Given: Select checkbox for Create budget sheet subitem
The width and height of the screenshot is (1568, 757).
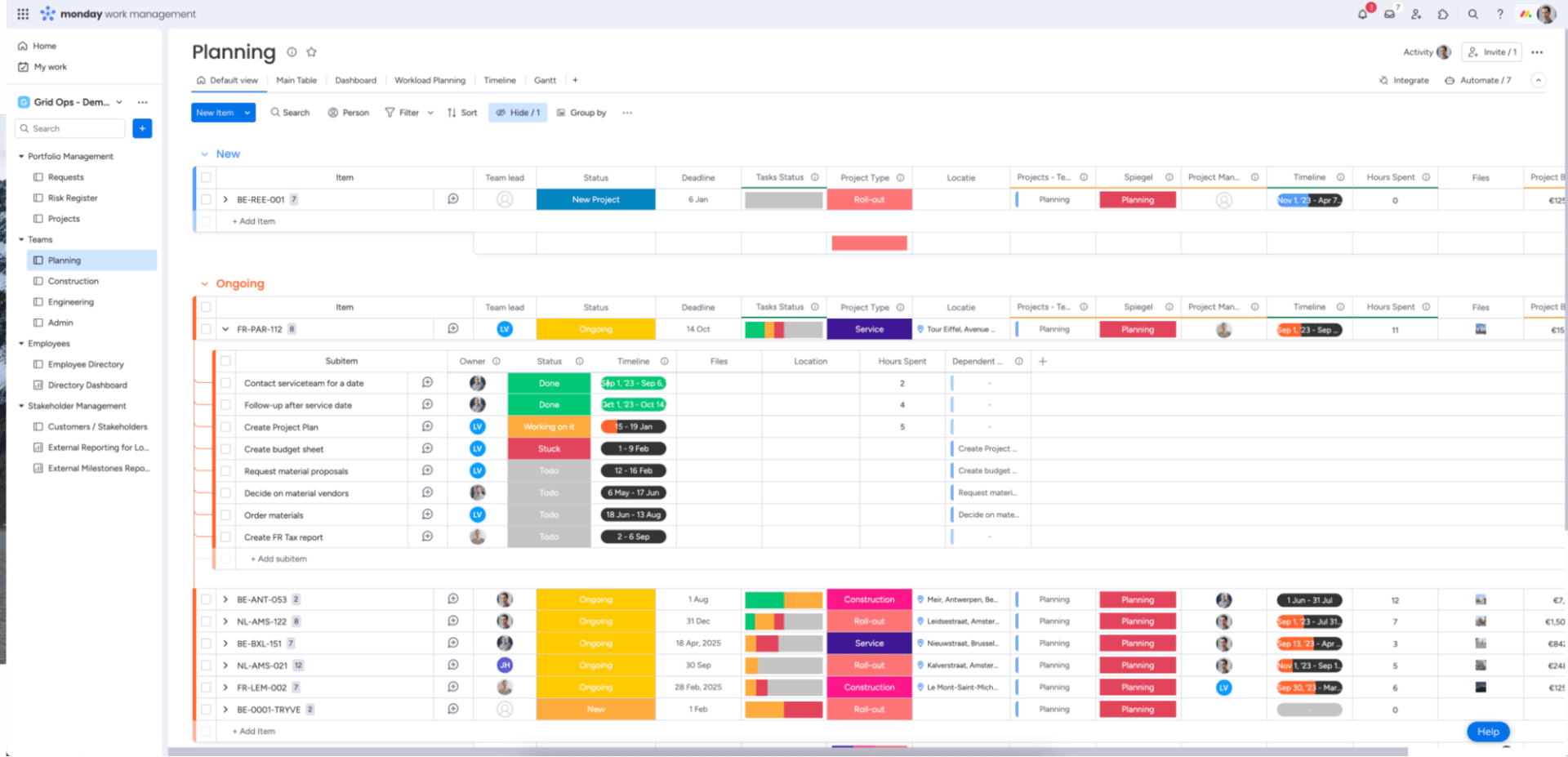Looking at the screenshot, I should (x=225, y=449).
